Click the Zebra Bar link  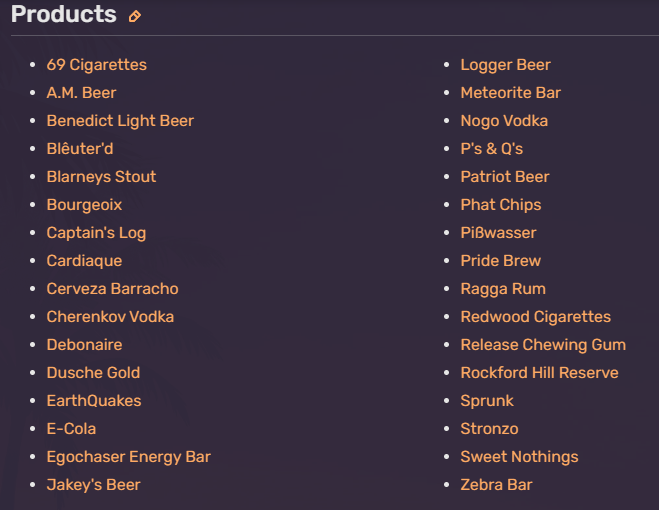click(496, 485)
